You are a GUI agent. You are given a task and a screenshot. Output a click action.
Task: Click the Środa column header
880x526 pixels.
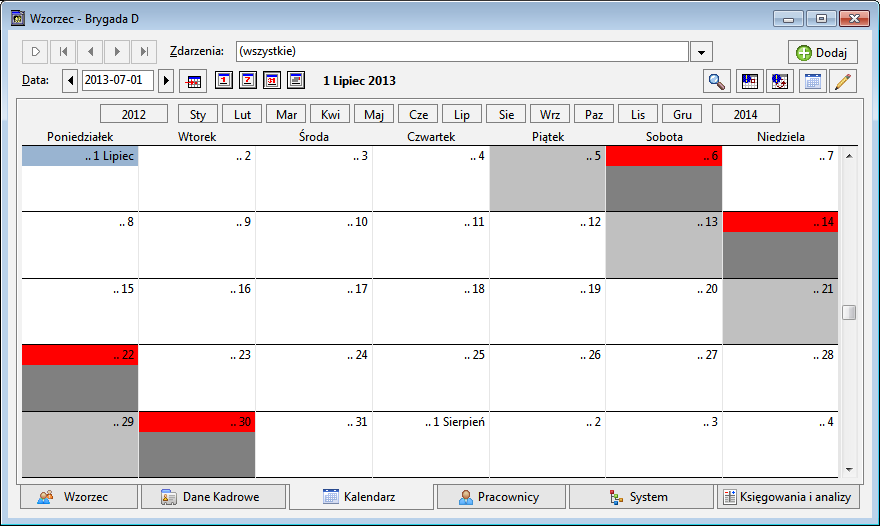click(314, 136)
